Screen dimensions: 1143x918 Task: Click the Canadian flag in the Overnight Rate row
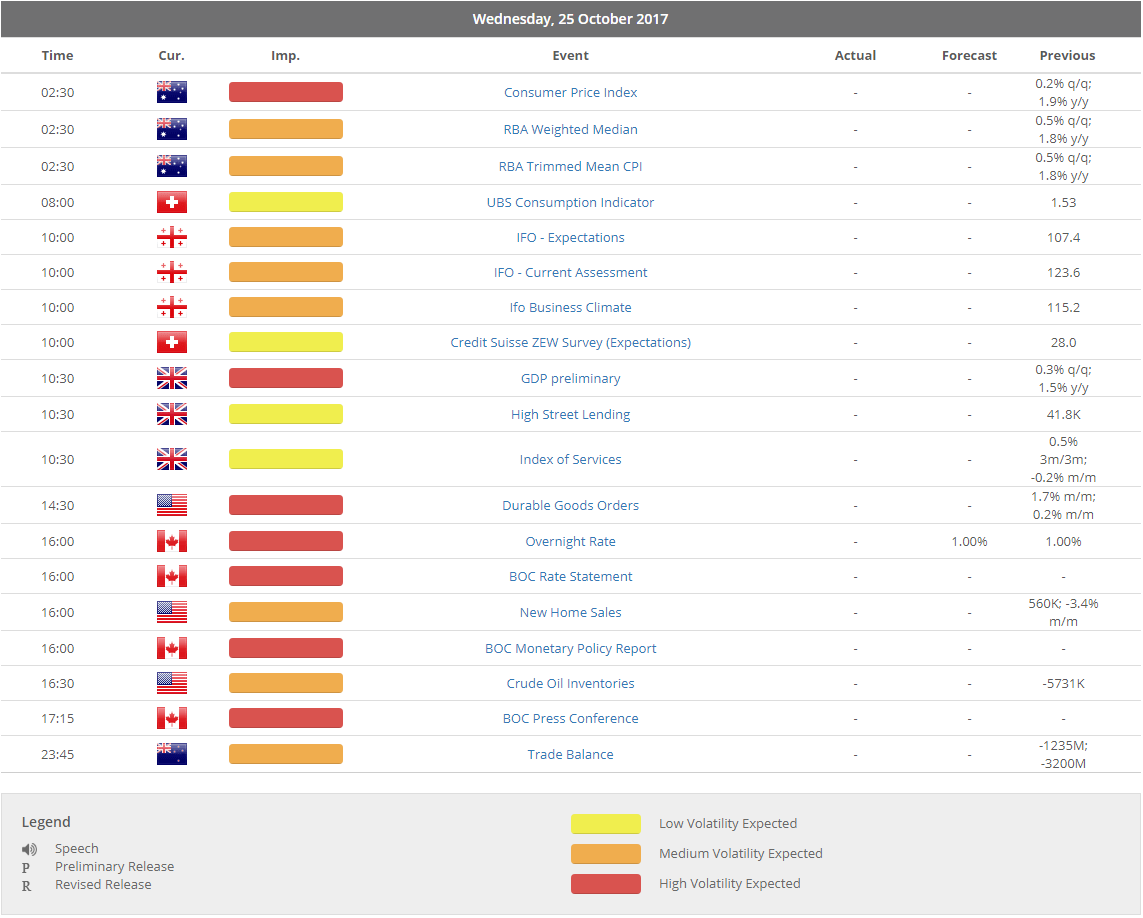[x=171, y=541]
